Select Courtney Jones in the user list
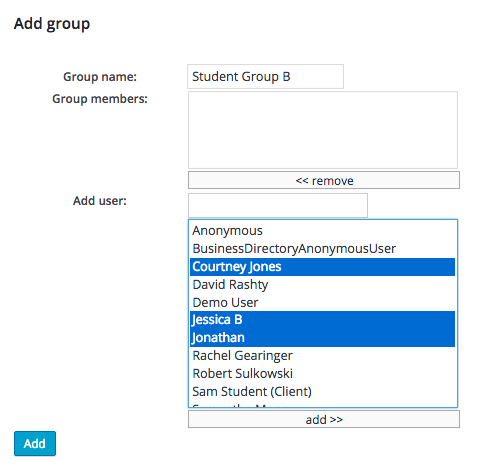The height and width of the screenshot is (468, 477). point(322,267)
